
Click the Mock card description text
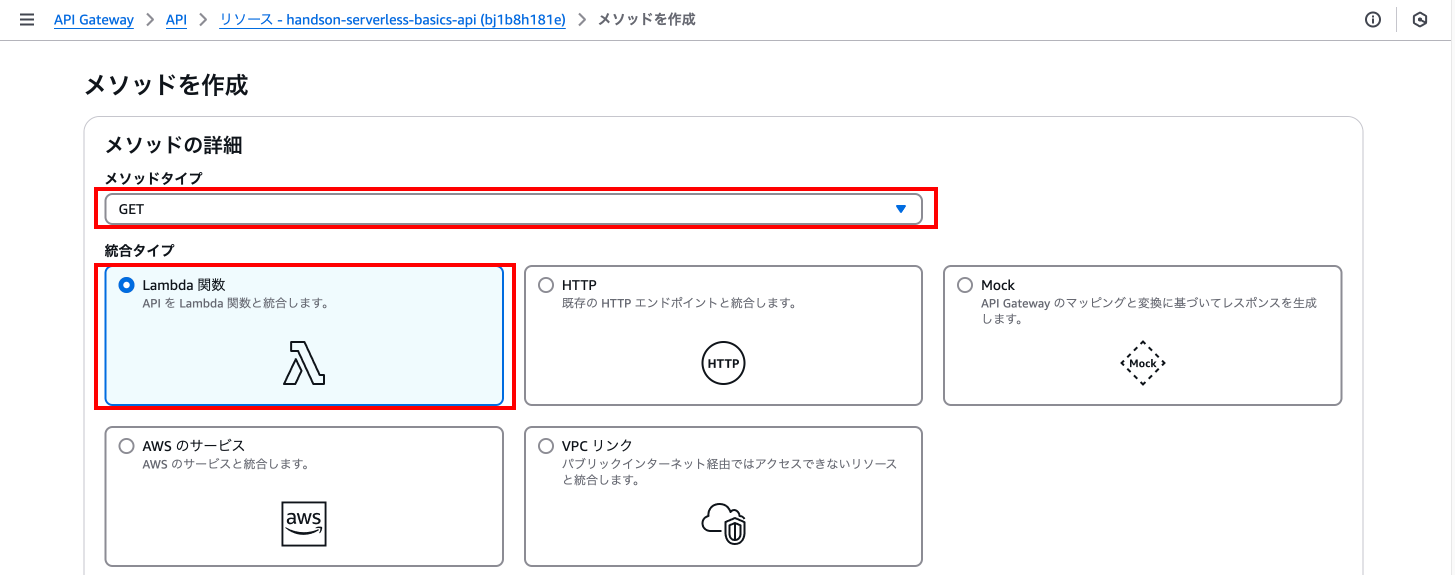click(x=1149, y=311)
